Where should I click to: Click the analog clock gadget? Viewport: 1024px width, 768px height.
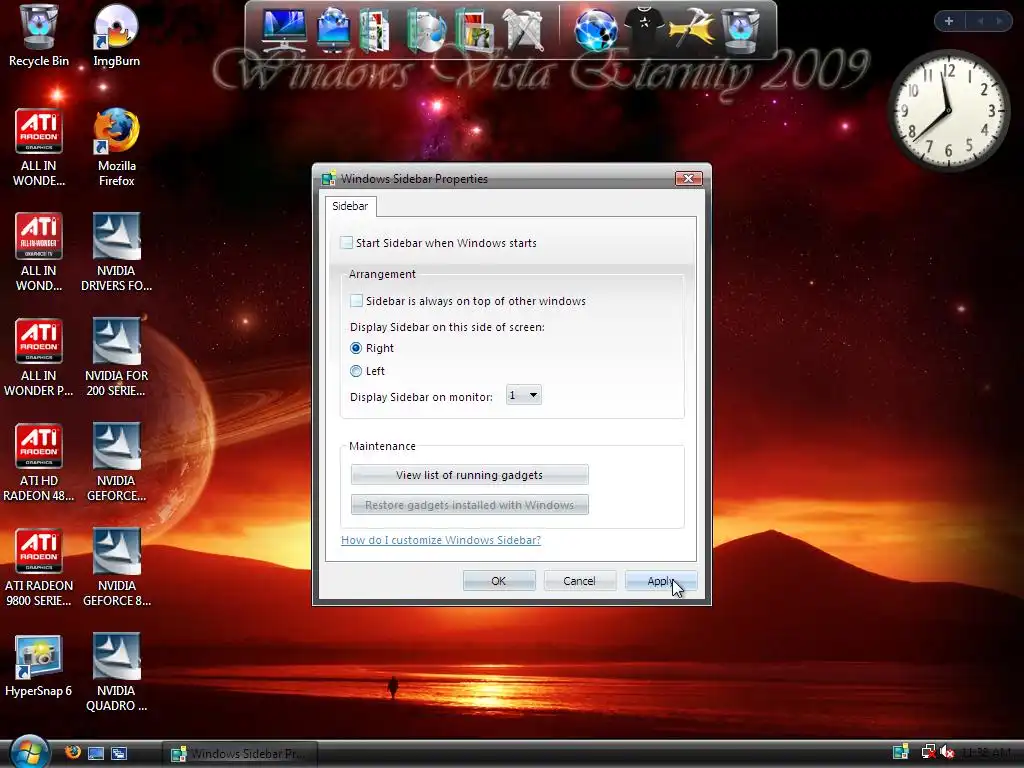948,110
